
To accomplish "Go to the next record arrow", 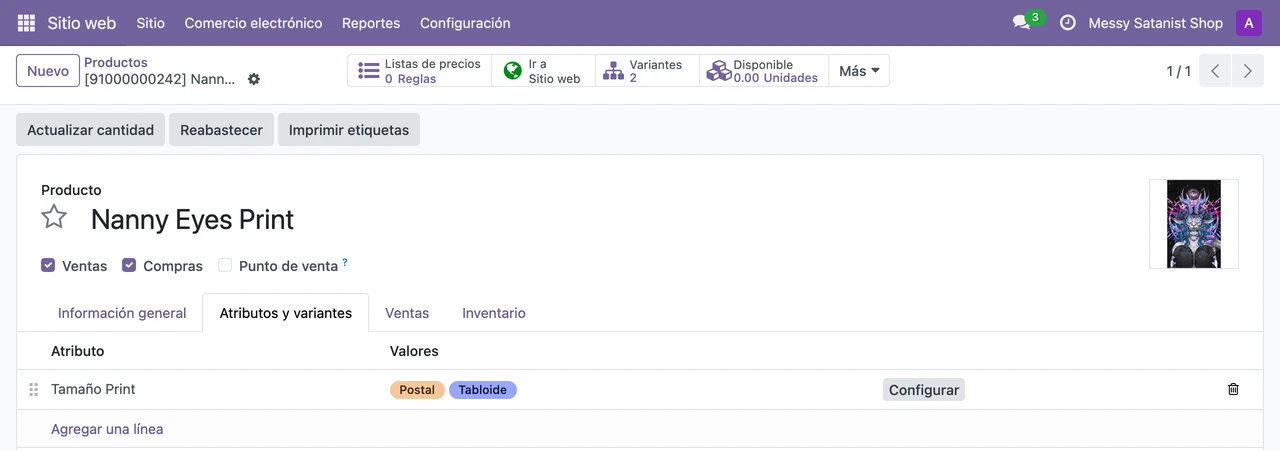I will [1247, 71].
